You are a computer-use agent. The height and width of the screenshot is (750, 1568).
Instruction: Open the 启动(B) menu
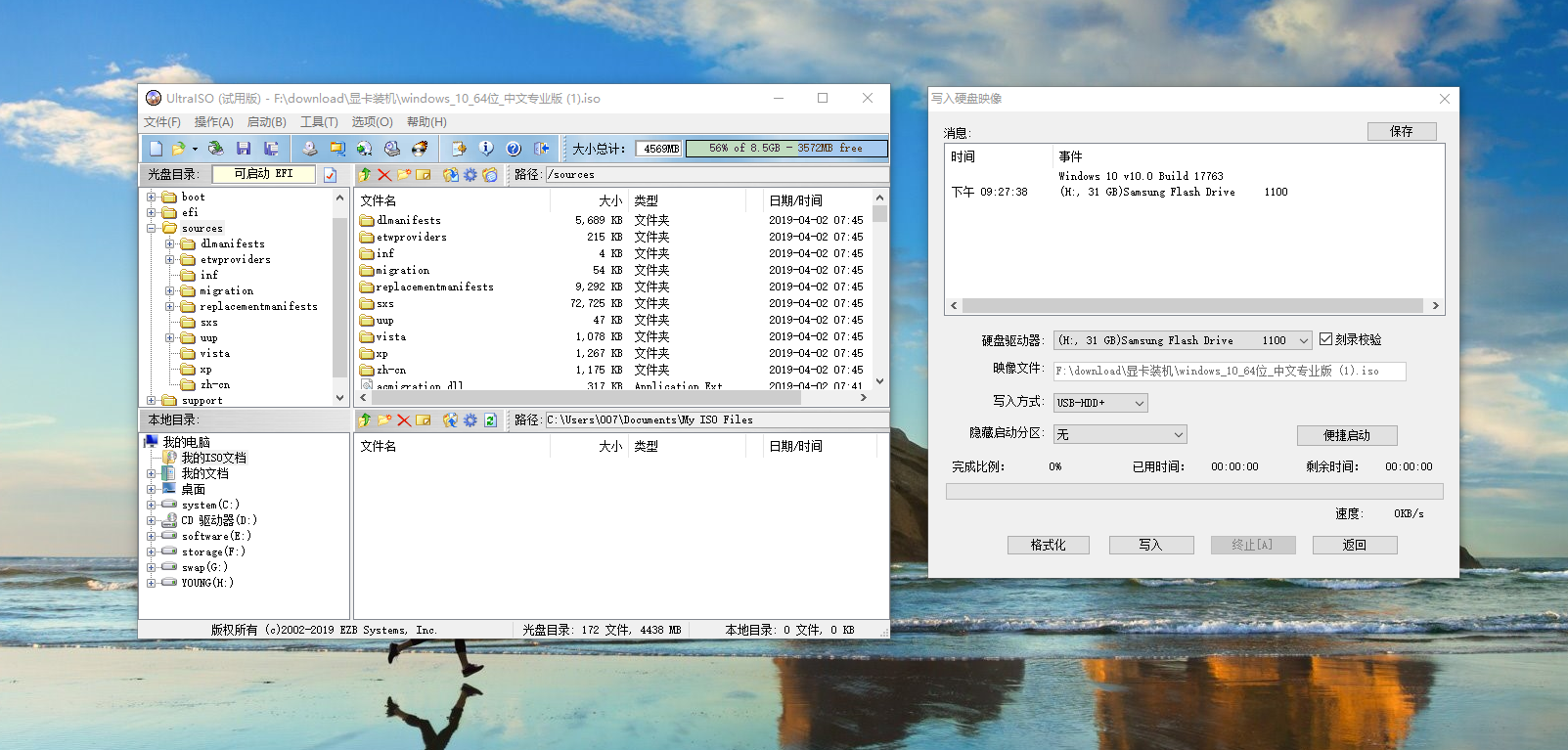[266, 122]
